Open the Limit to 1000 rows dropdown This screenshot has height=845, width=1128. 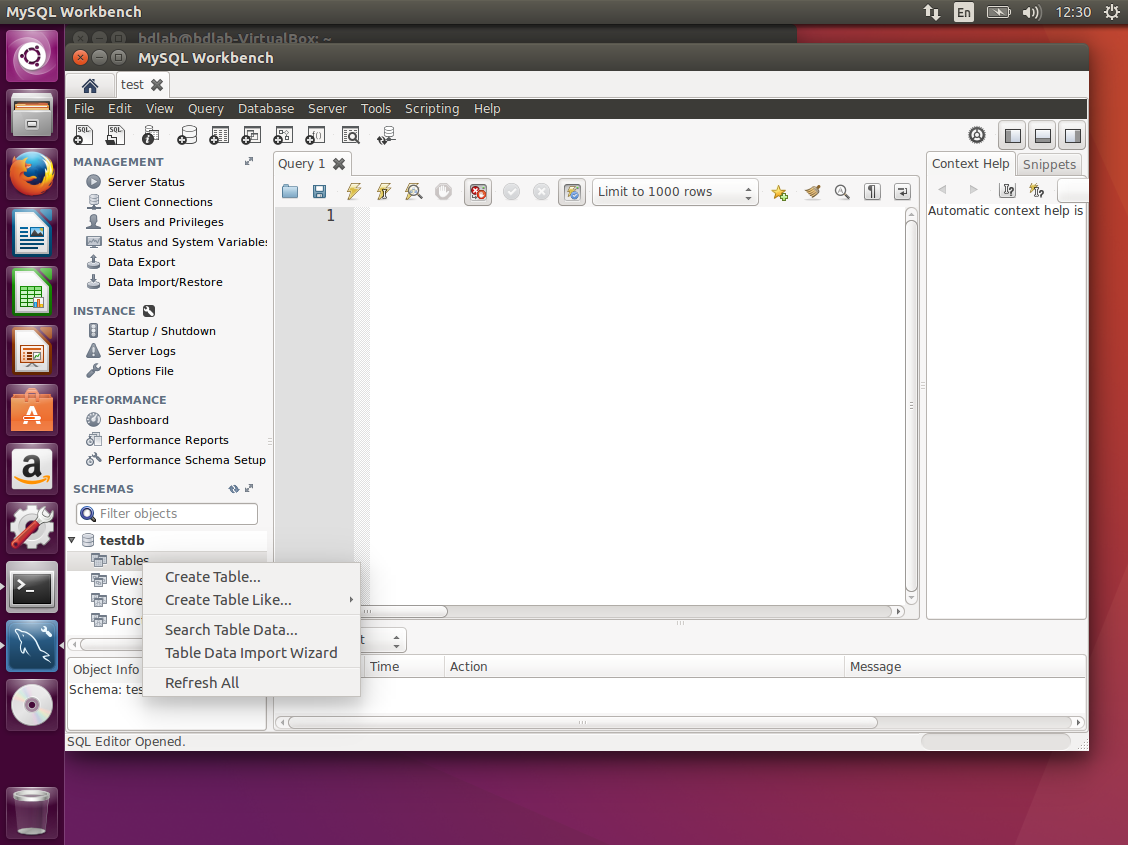tap(675, 192)
